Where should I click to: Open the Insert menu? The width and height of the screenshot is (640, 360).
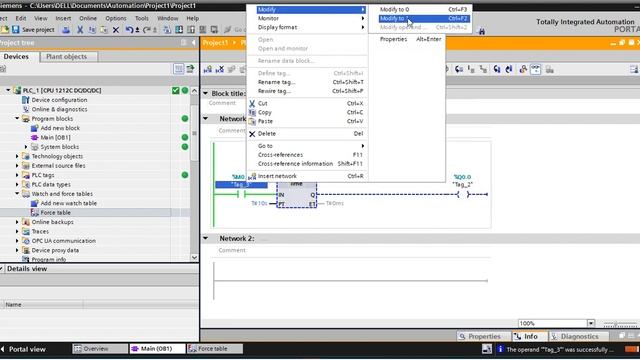tap(63, 18)
